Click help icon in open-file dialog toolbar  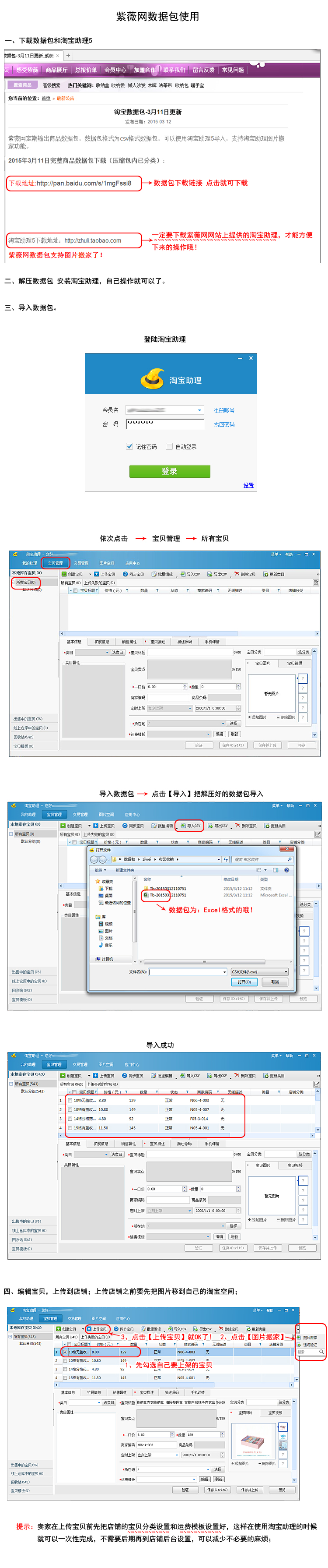click(287, 870)
